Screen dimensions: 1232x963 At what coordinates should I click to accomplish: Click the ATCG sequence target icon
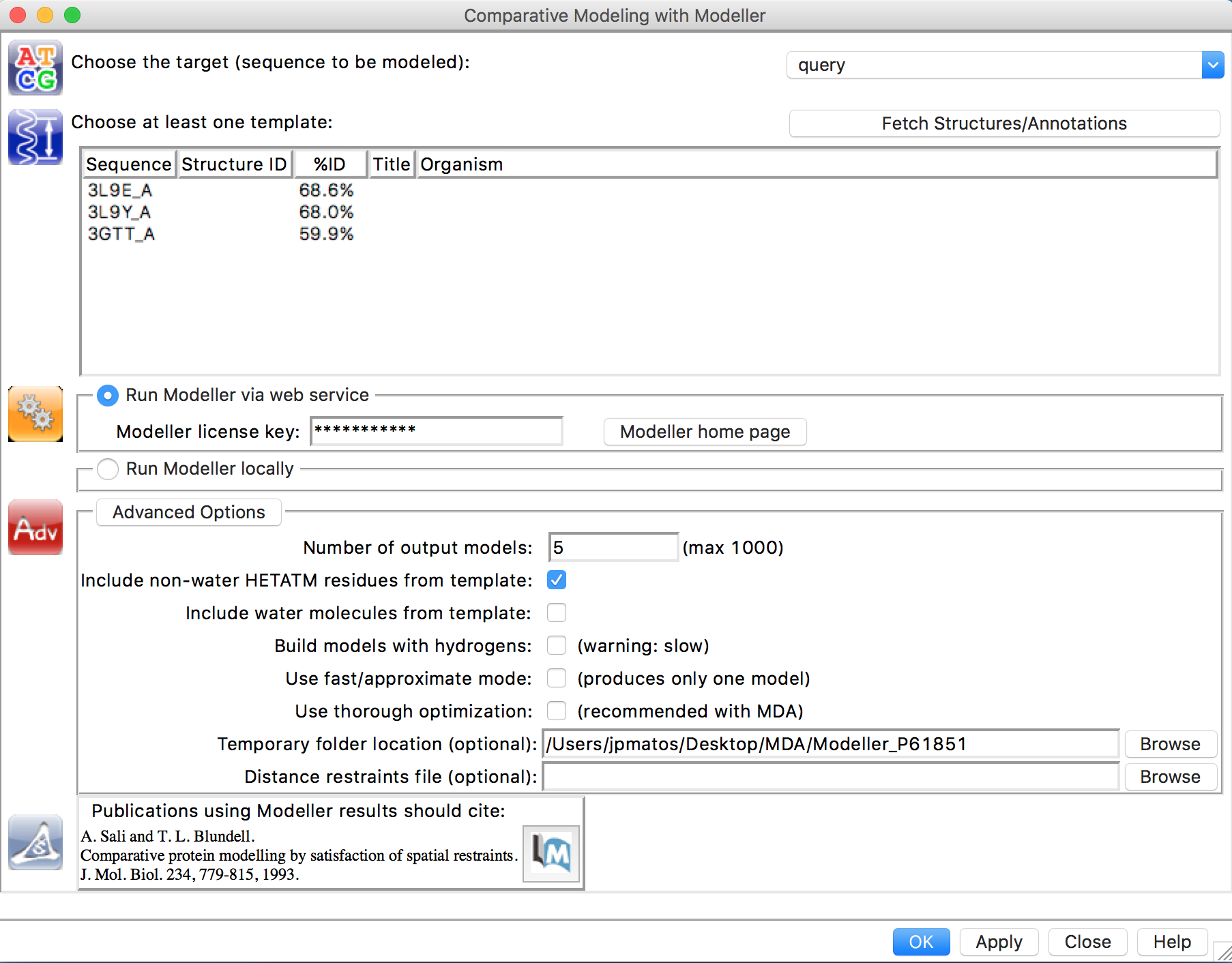(35, 68)
